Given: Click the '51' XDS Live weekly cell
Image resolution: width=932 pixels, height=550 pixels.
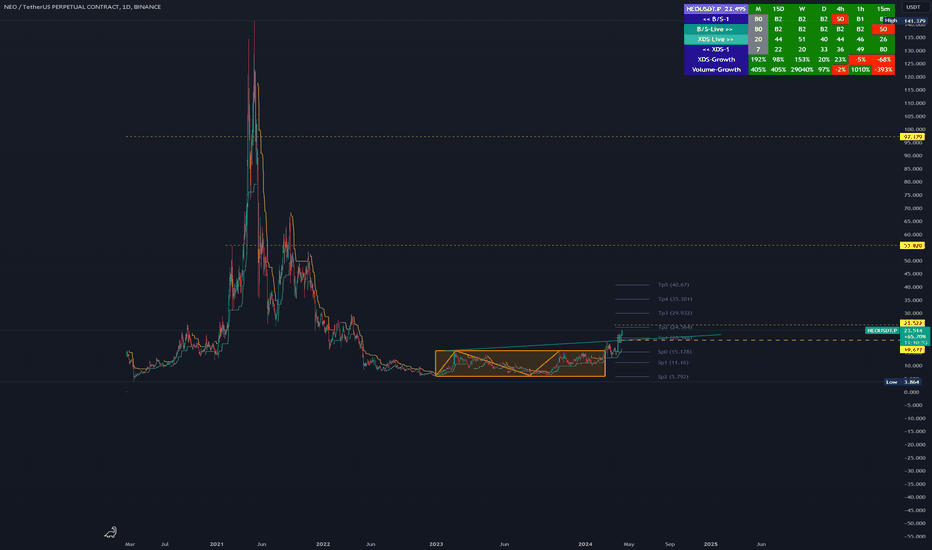Looking at the screenshot, I should 802,39.
